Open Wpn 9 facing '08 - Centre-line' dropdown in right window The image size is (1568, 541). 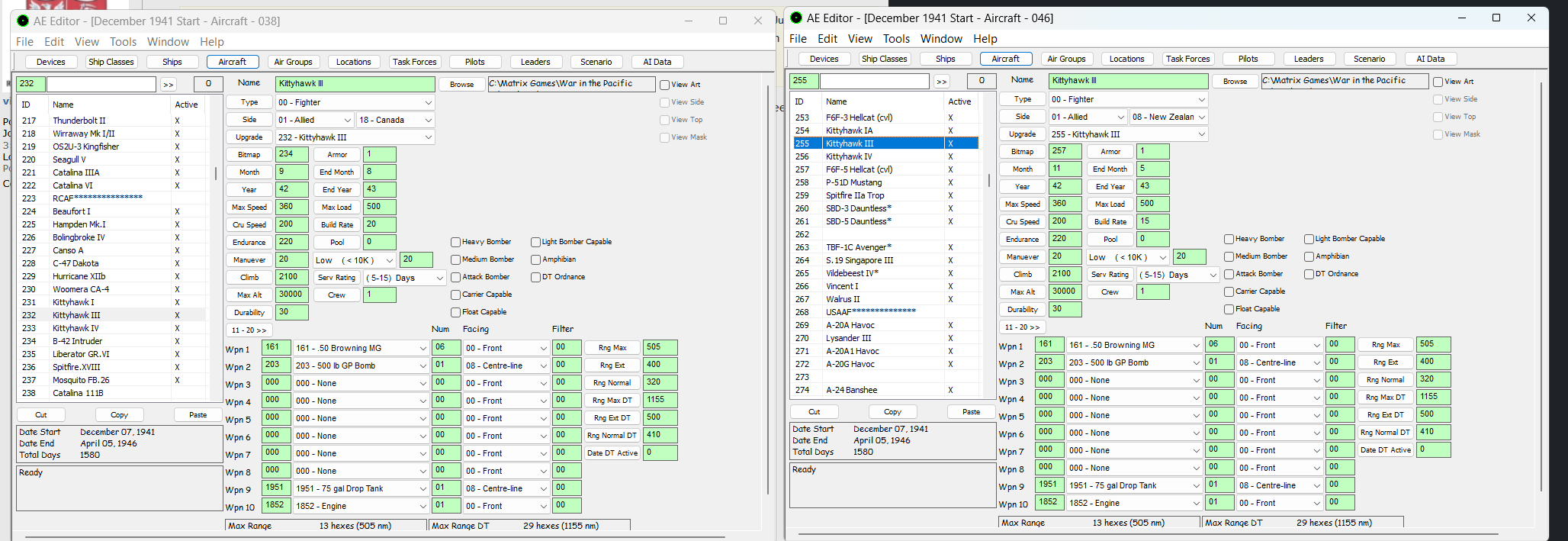click(1280, 485)
